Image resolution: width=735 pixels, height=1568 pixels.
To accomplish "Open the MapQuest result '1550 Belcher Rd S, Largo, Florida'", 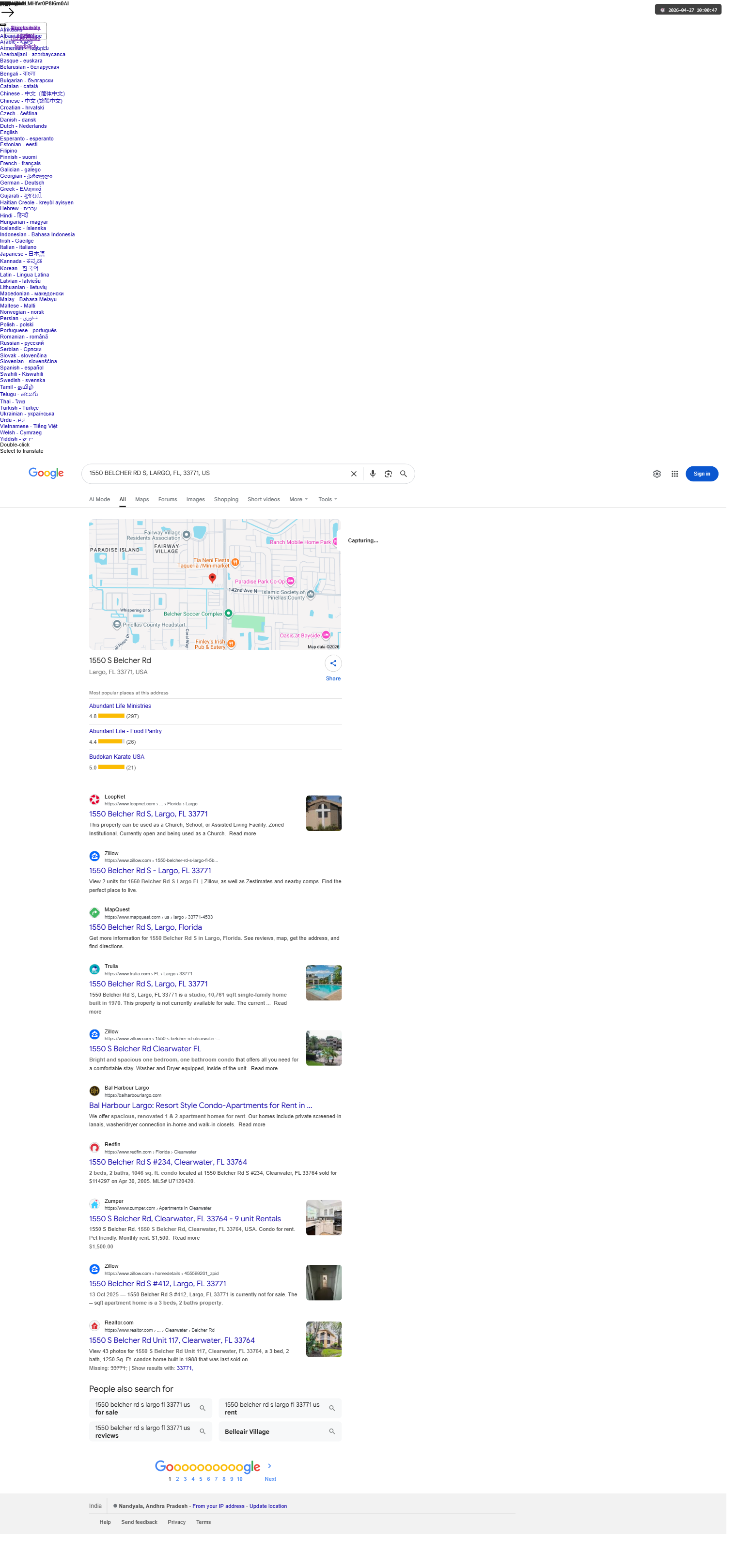I will (145, 927).
